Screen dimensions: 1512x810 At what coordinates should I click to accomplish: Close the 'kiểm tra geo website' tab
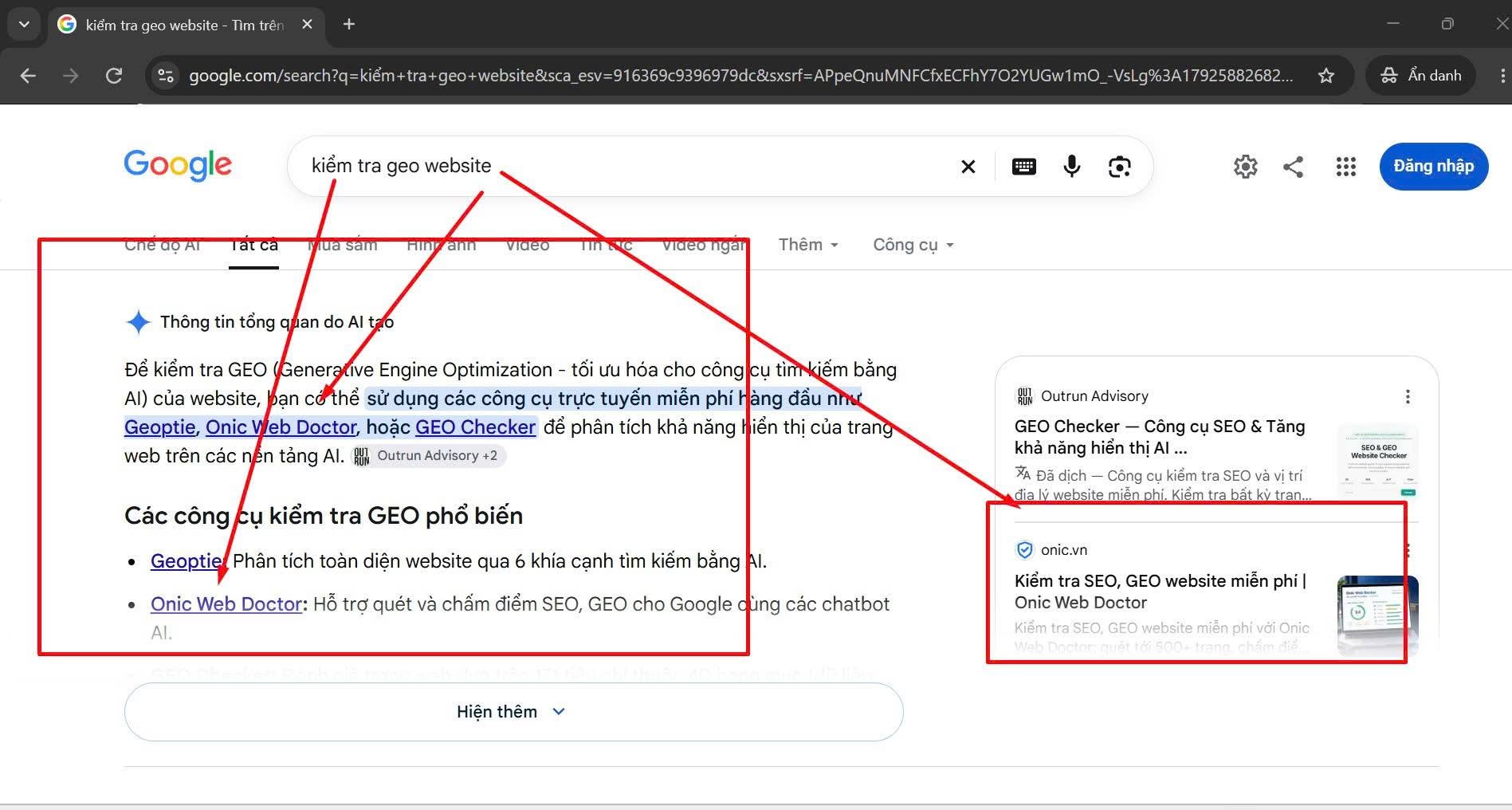point(307,25)
